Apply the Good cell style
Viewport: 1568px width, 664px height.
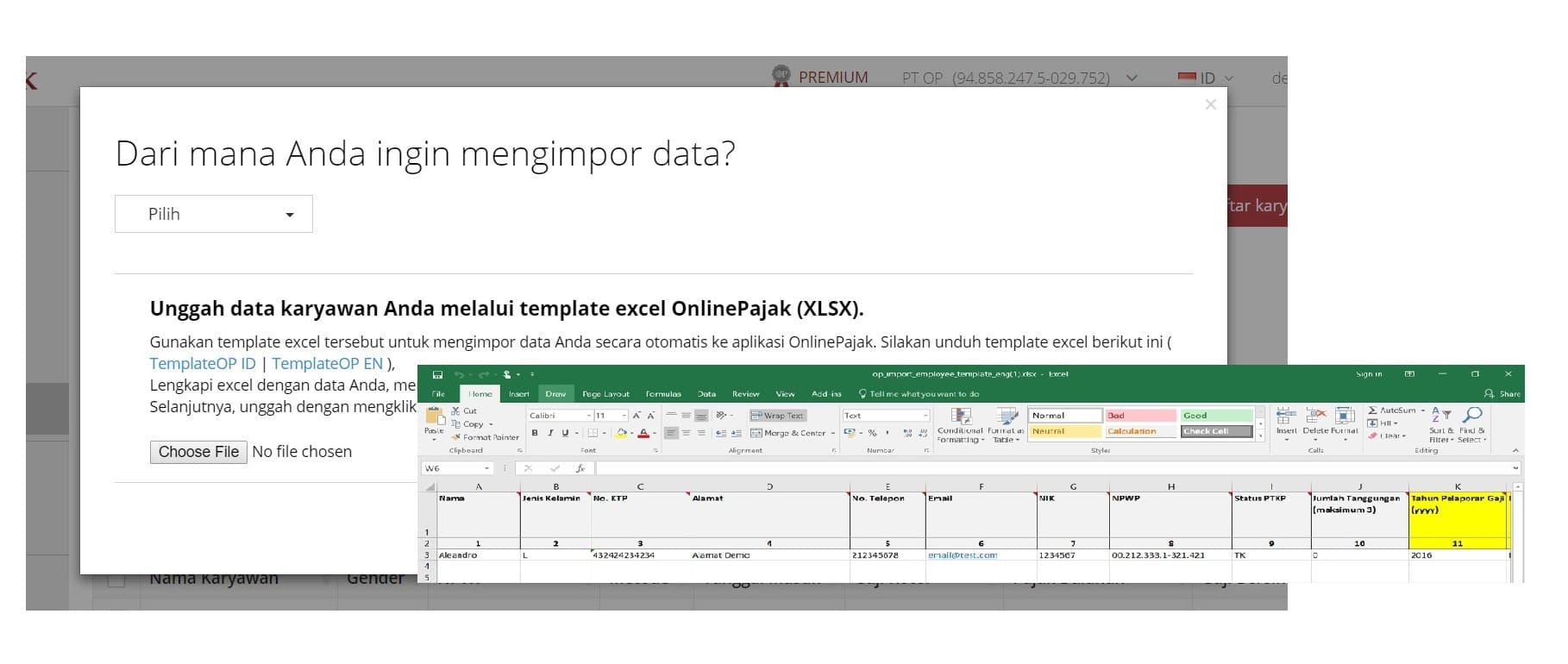(1217, 416)
